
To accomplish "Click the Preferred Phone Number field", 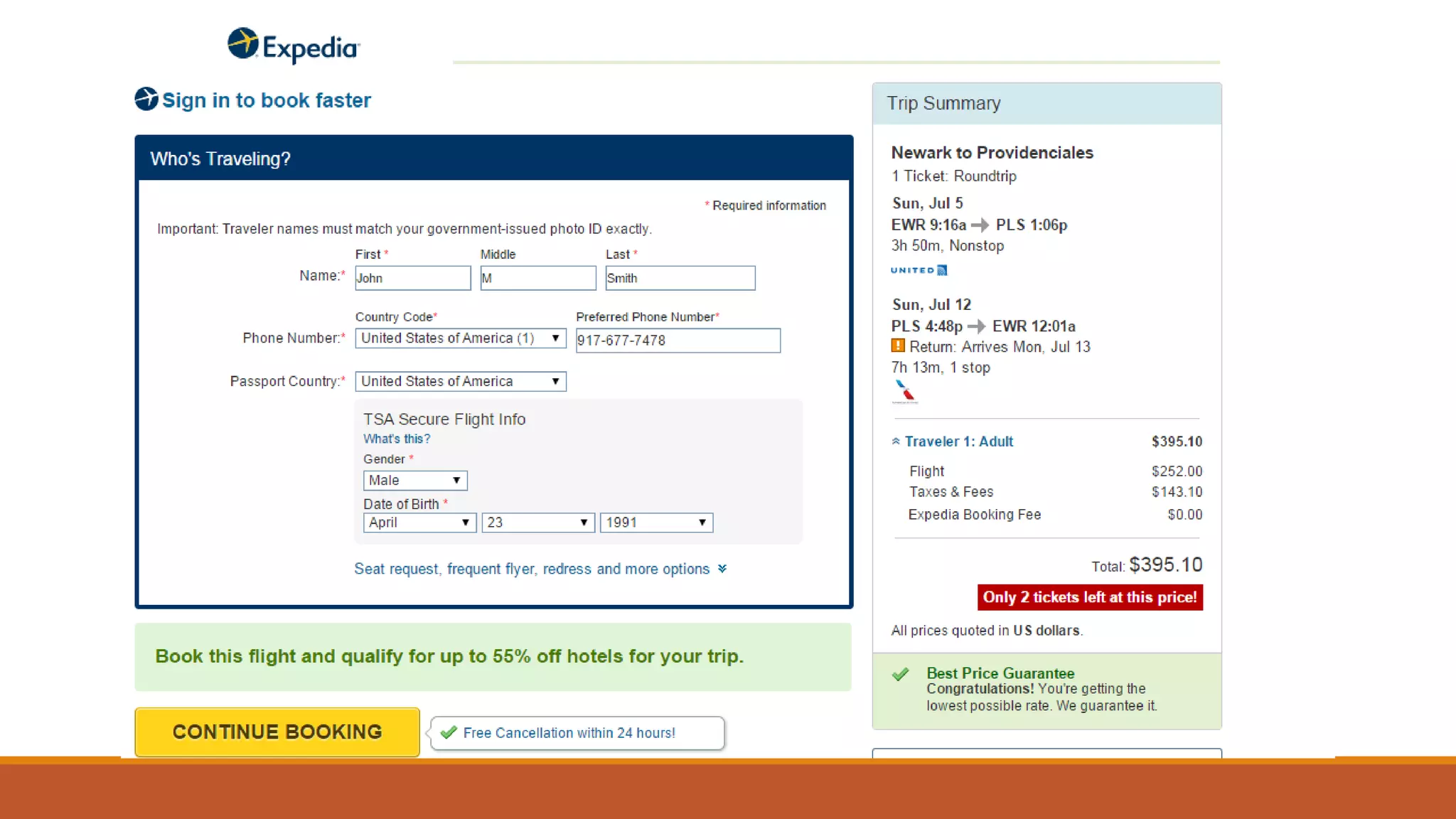I will [x=677, y=341].
